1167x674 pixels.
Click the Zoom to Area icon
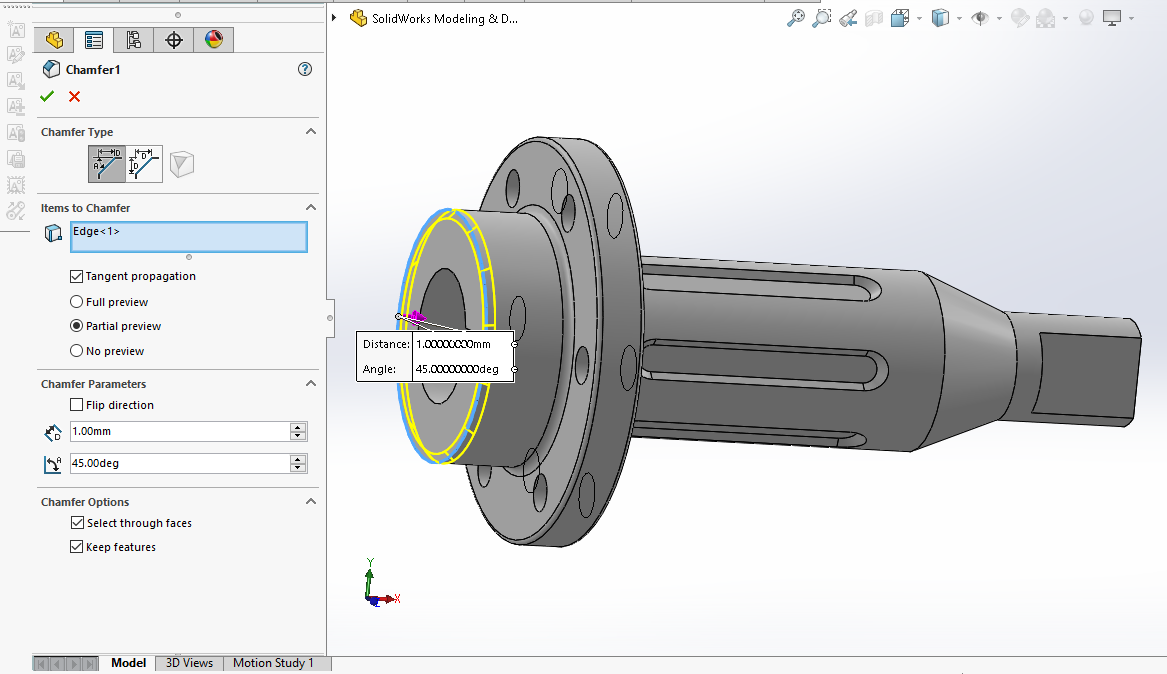pyautogui.click(x=822, y=18)
